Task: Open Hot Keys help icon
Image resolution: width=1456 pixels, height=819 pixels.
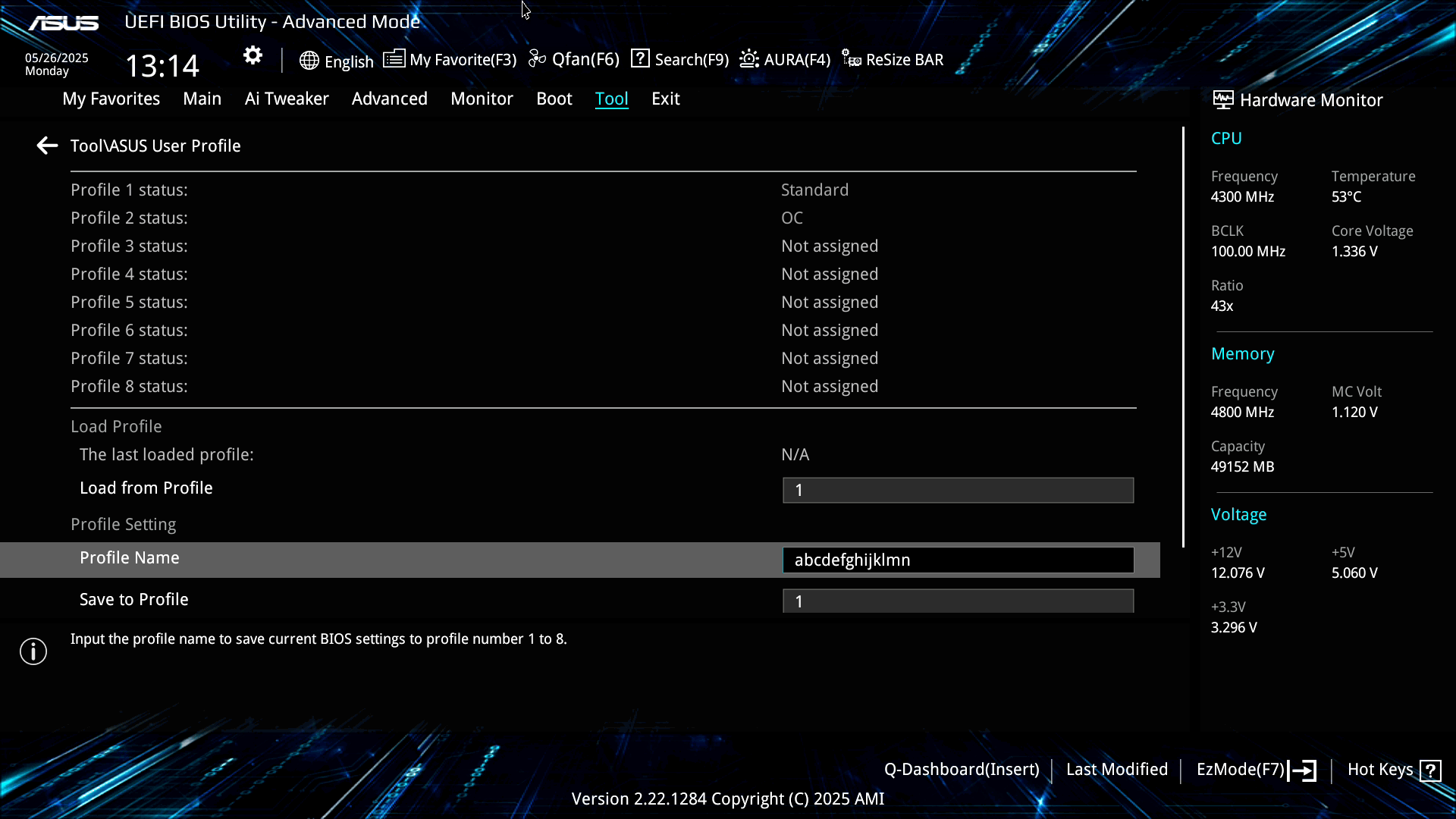Action: tap(1430, 770)
